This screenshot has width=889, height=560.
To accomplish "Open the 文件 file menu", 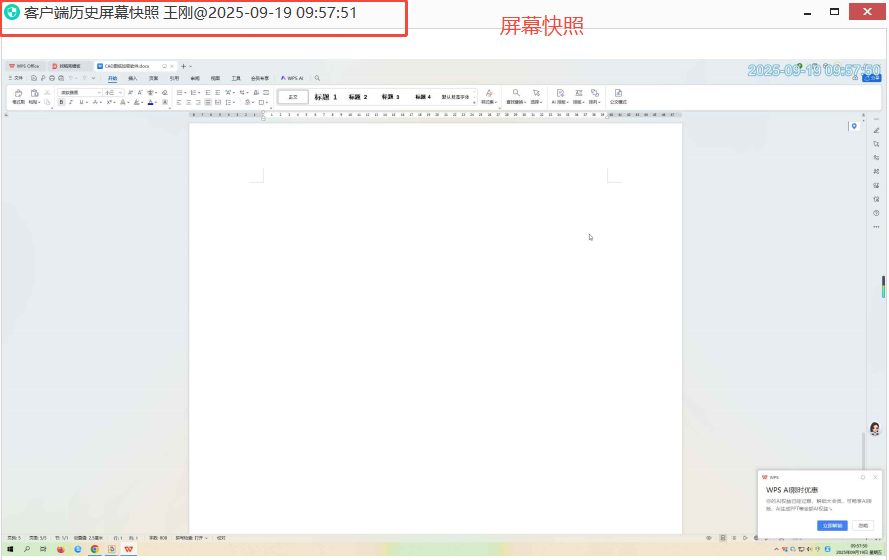I will coord(16,78).
